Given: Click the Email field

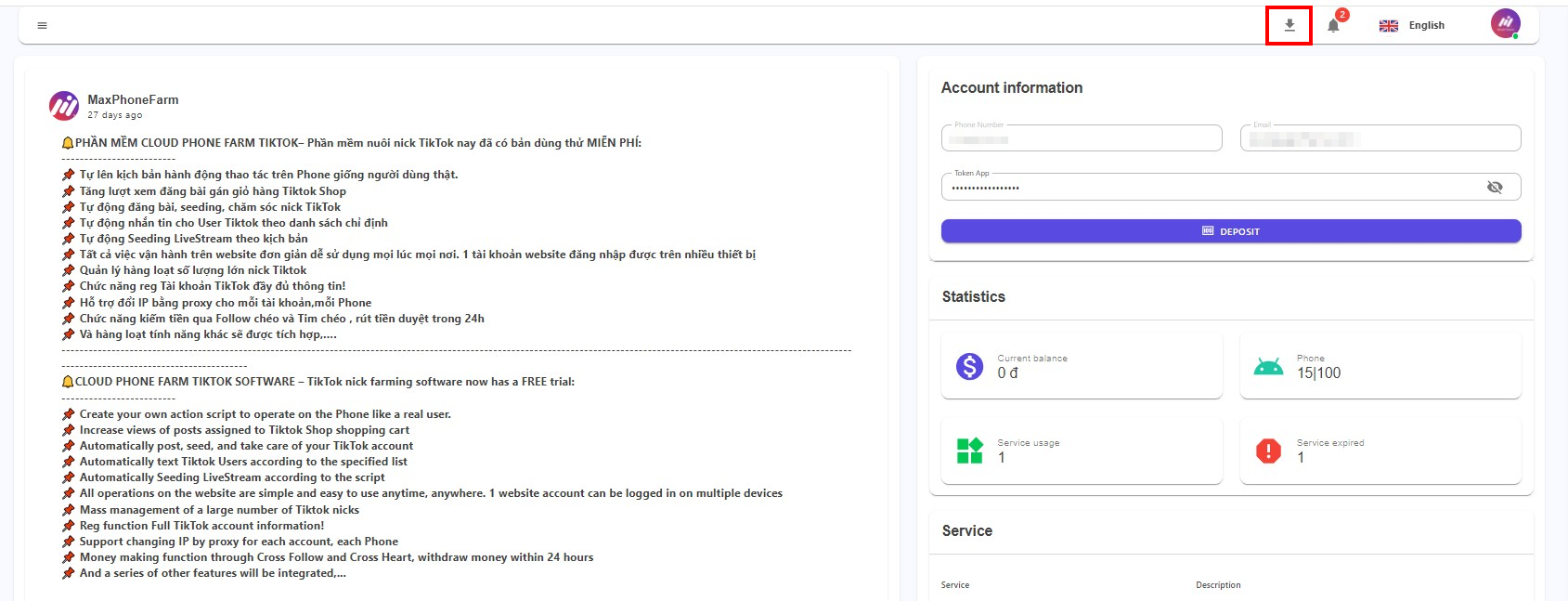Looking at the screenshot, I should [1380, 138].
